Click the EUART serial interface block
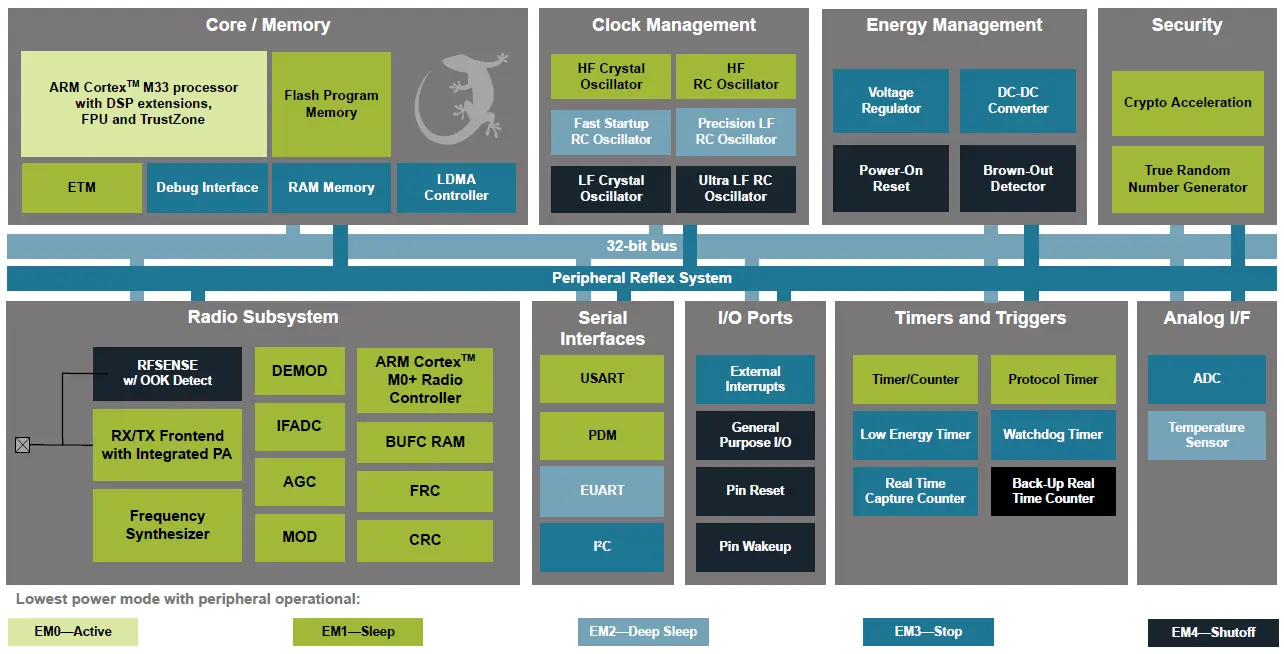The image size is (1284, 654). tap(602, 491)
